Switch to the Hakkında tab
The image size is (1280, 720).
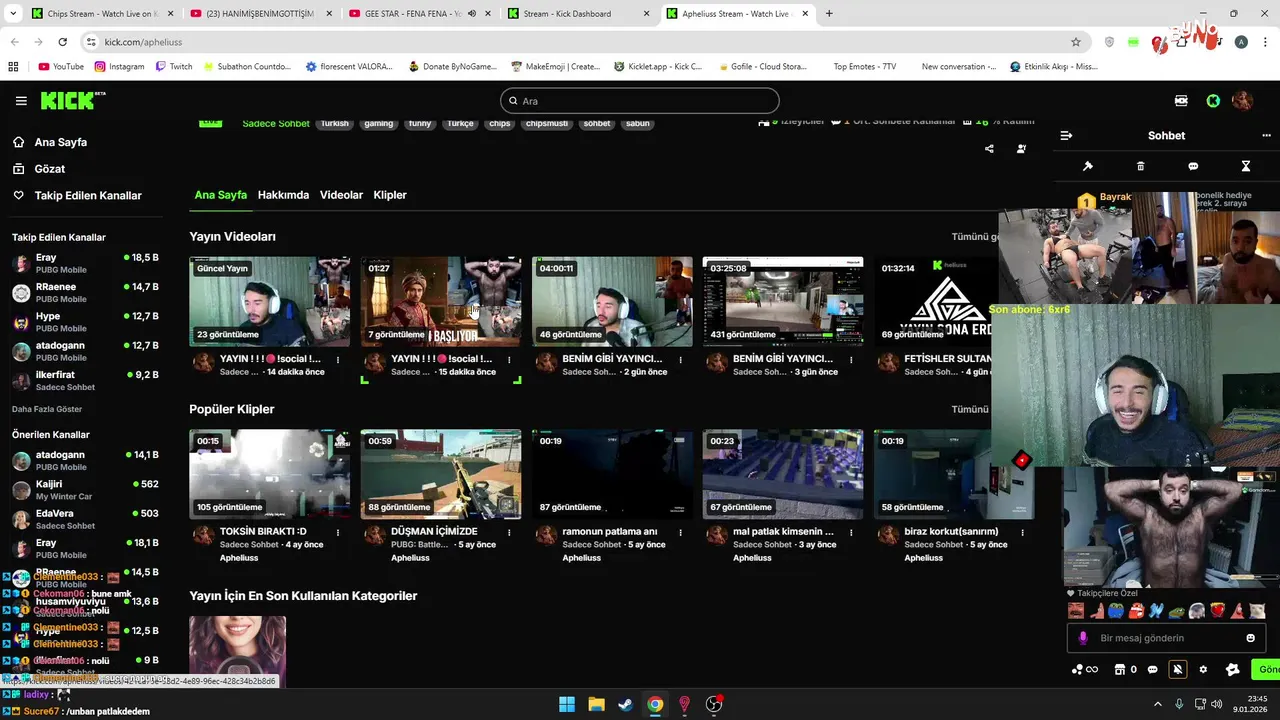[283, 195]
